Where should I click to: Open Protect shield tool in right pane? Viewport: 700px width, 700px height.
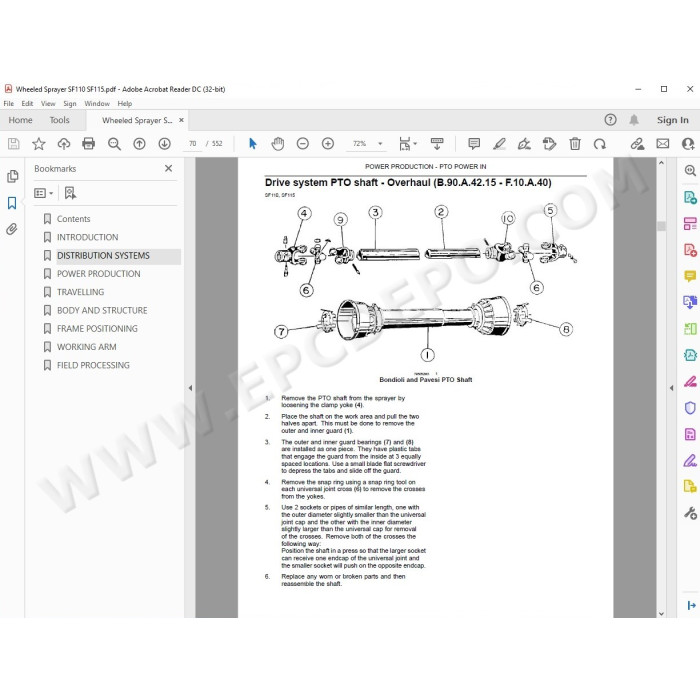690,408
